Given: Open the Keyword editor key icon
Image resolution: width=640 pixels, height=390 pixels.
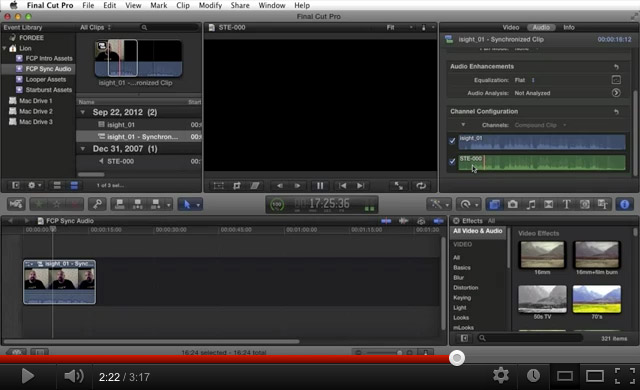Looking at the screenshot, I should point(97,204).
